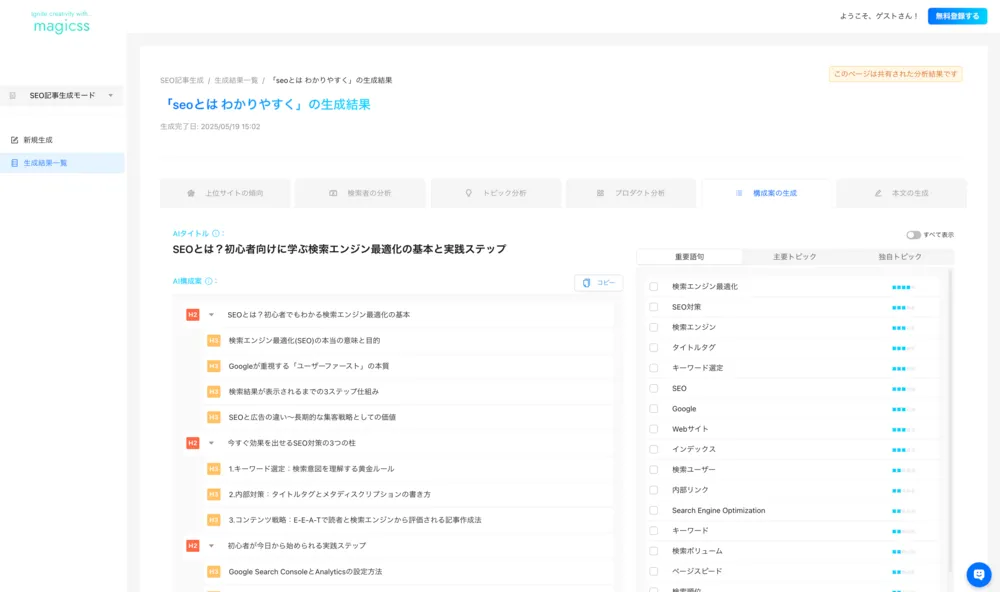Click the H2 badge for 初心者が今日から始められる row
The width and height of the screenshot is (1000, 592).
[x=193, y=545]
